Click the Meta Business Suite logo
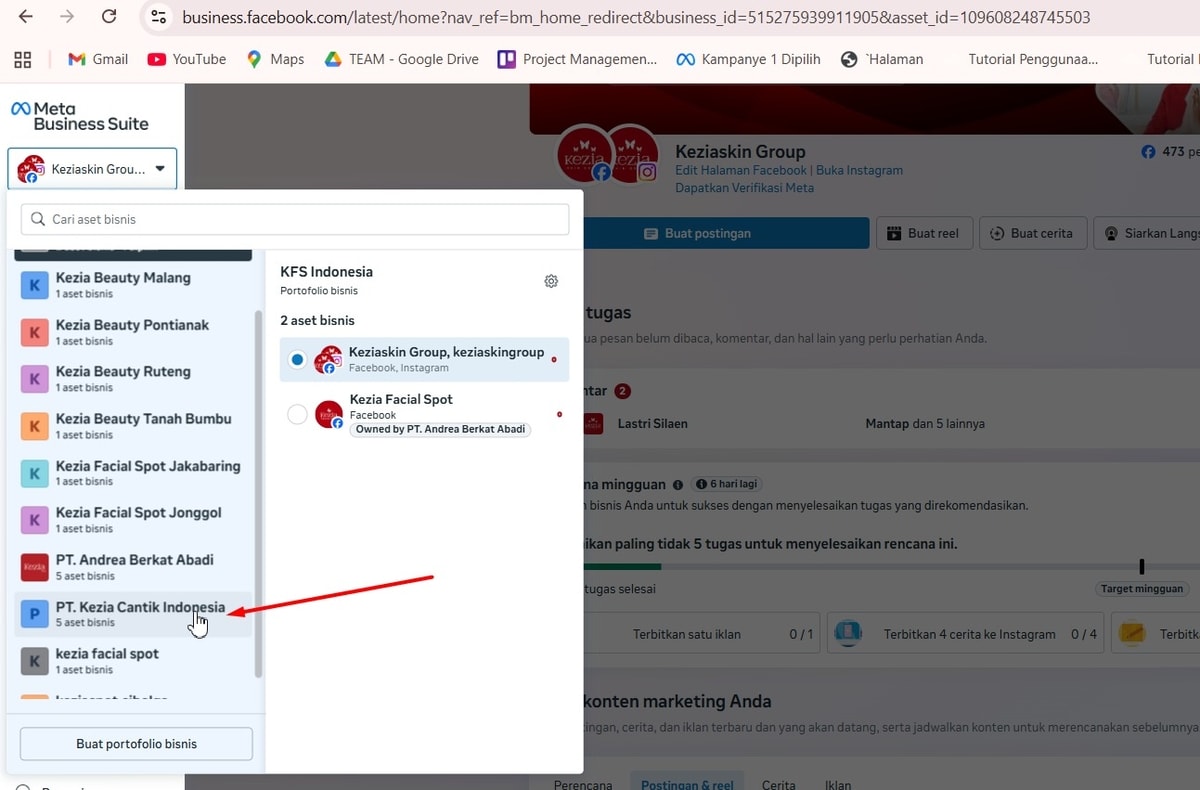This screenshot has width=1200, height=790. [79, 116]
